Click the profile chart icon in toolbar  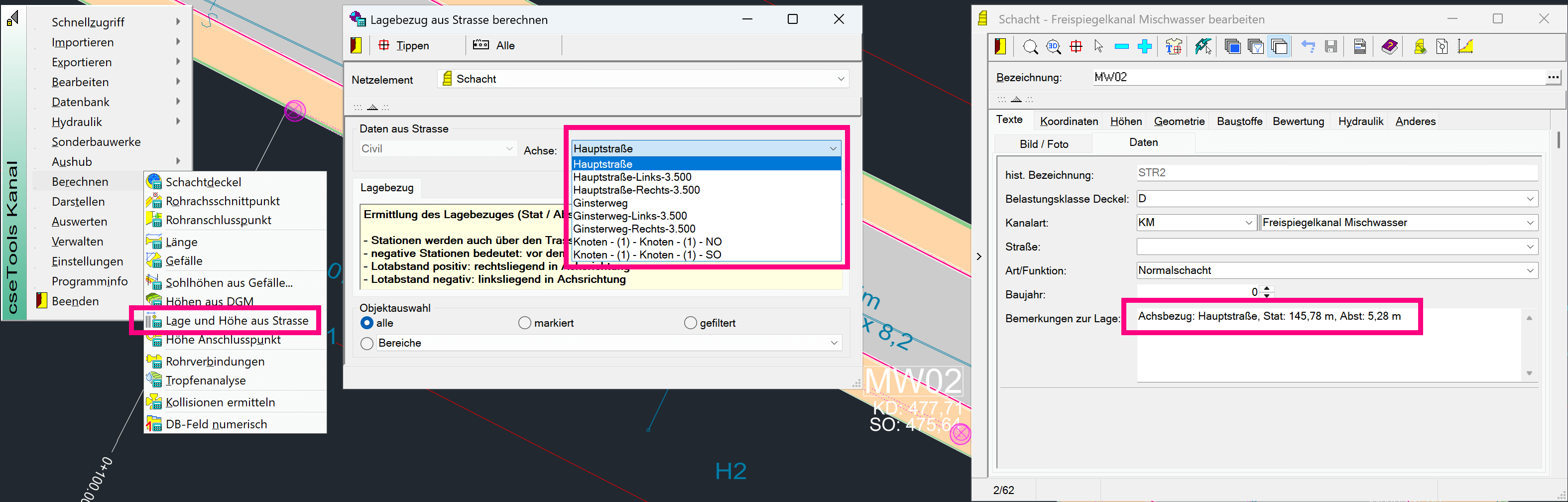pyautogui.click(x=1466, y=47)
